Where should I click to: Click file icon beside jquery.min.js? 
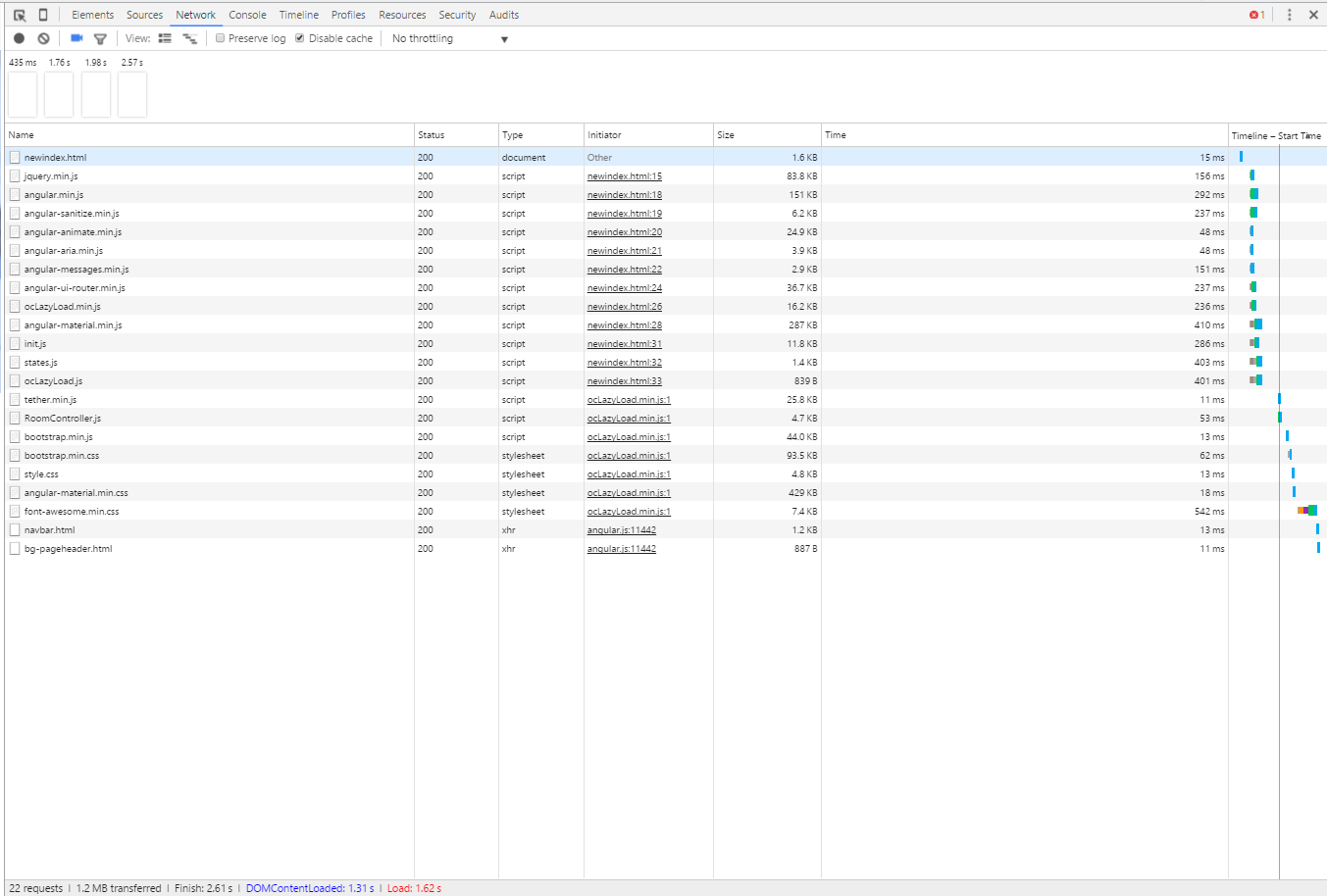coord(15,175)
